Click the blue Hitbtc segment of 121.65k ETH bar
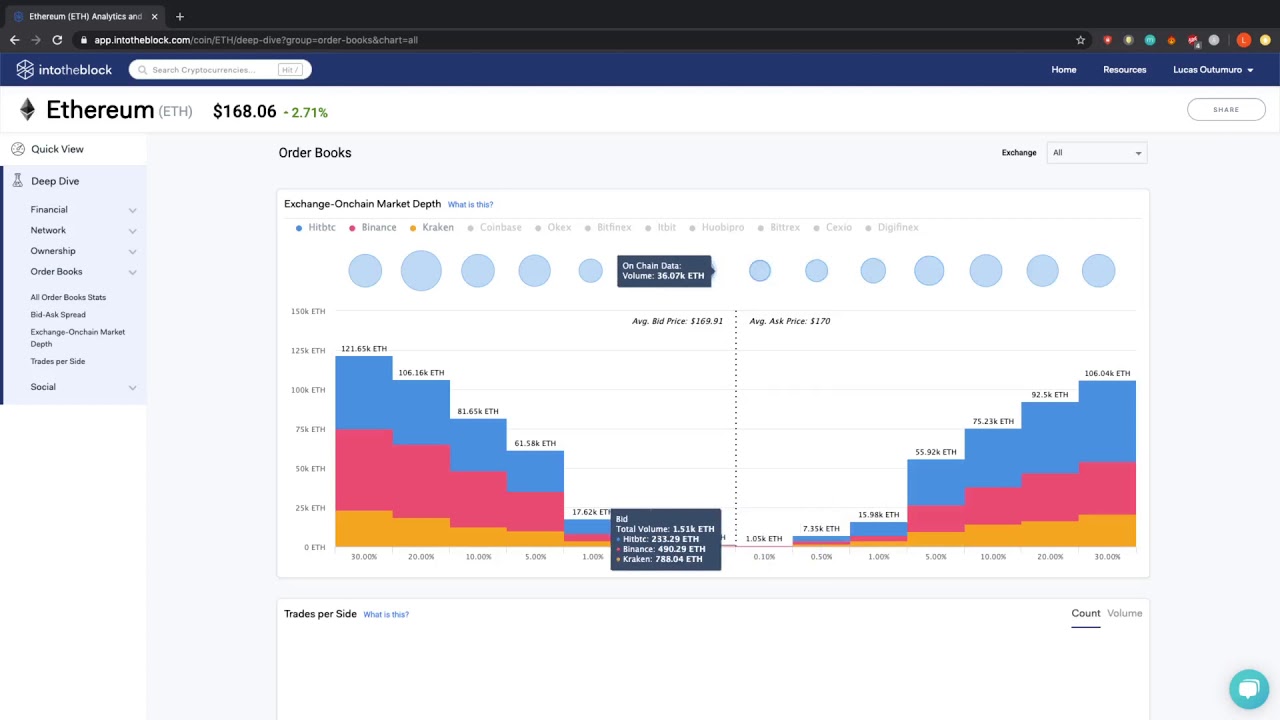 click(x=364, y=392)
